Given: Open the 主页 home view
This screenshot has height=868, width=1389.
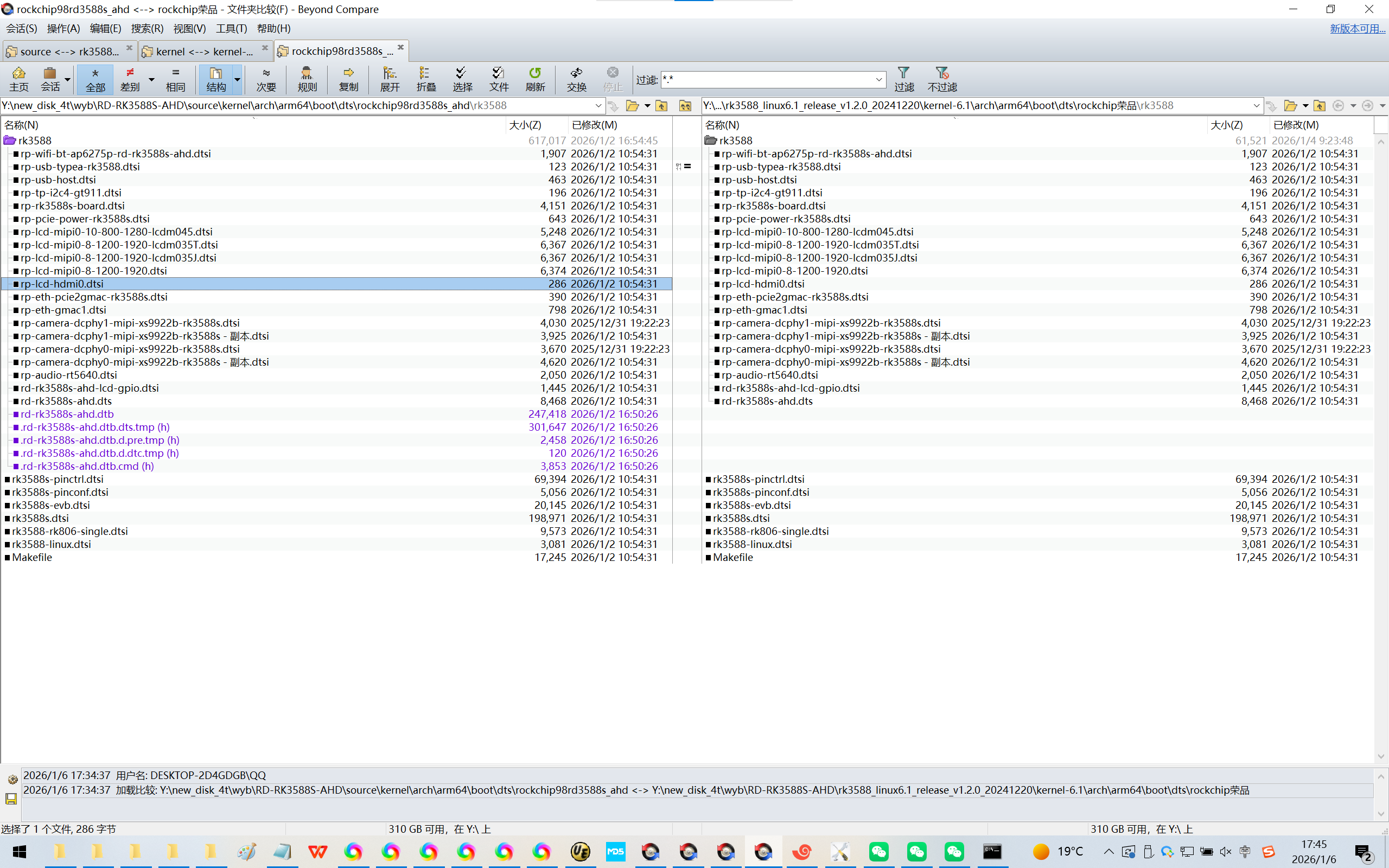Looking at the screenshot, I should tap(18, 79).
